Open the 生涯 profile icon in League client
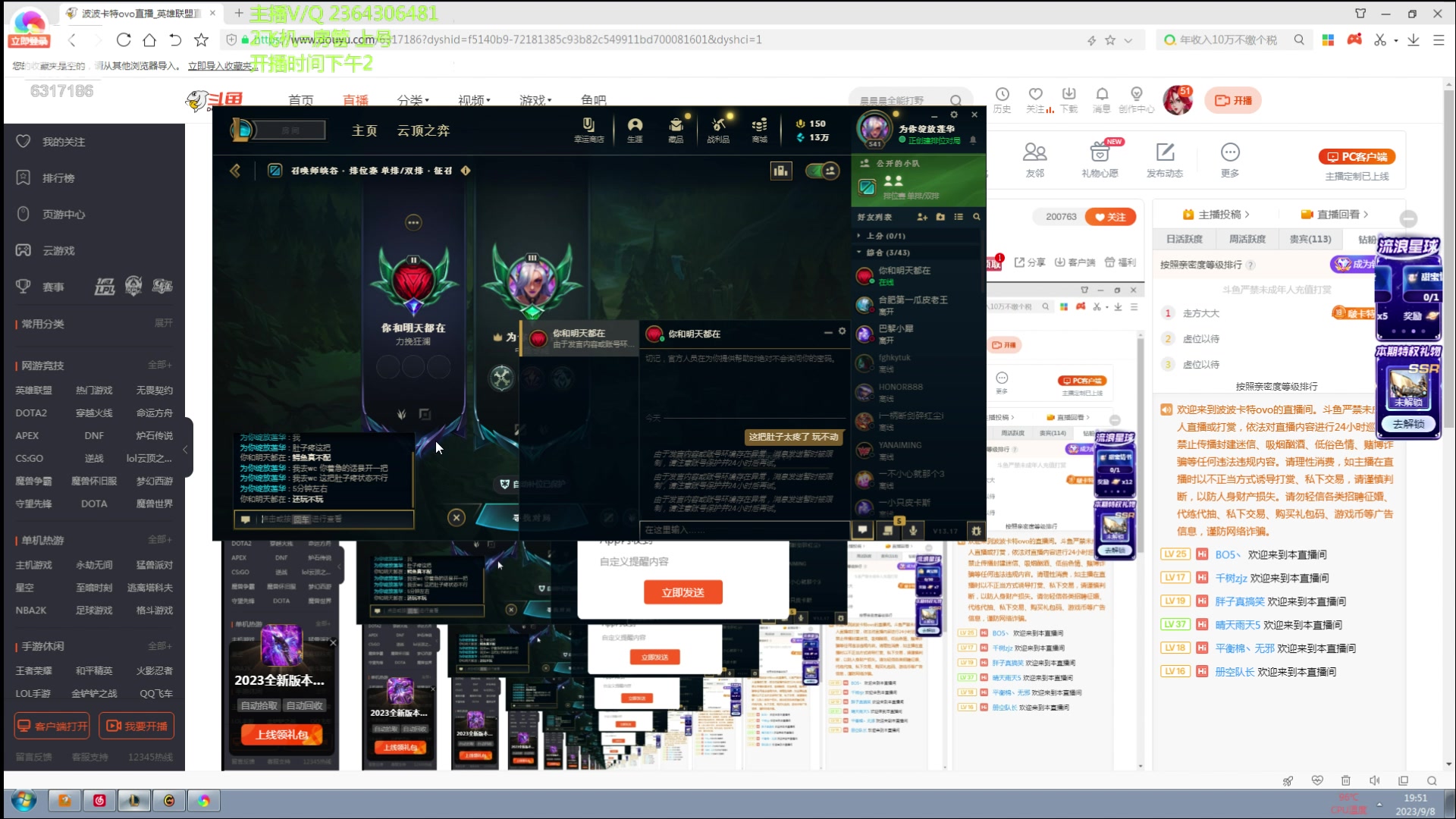This screenshot has width=1456, height=819. pyautogui.click(x=635, y=129)
